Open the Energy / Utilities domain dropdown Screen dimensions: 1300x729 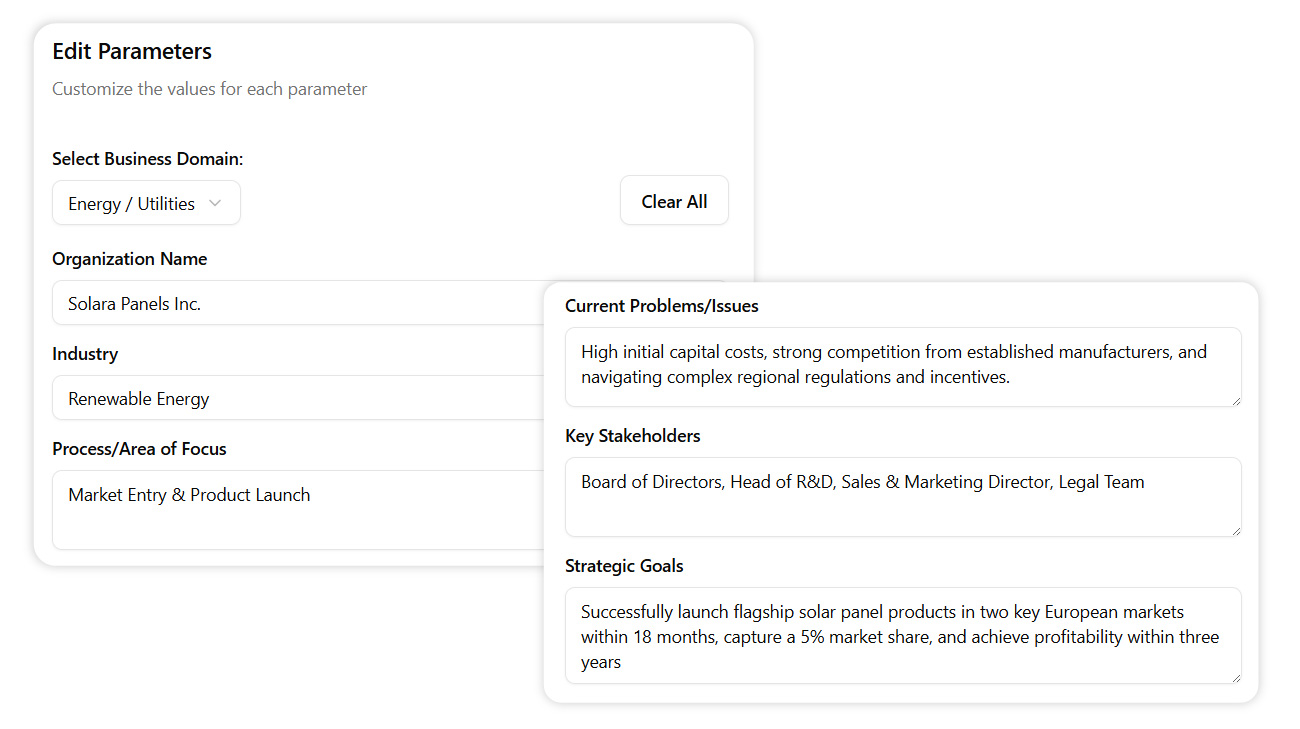pyautogui.click(x=146, y=203)
